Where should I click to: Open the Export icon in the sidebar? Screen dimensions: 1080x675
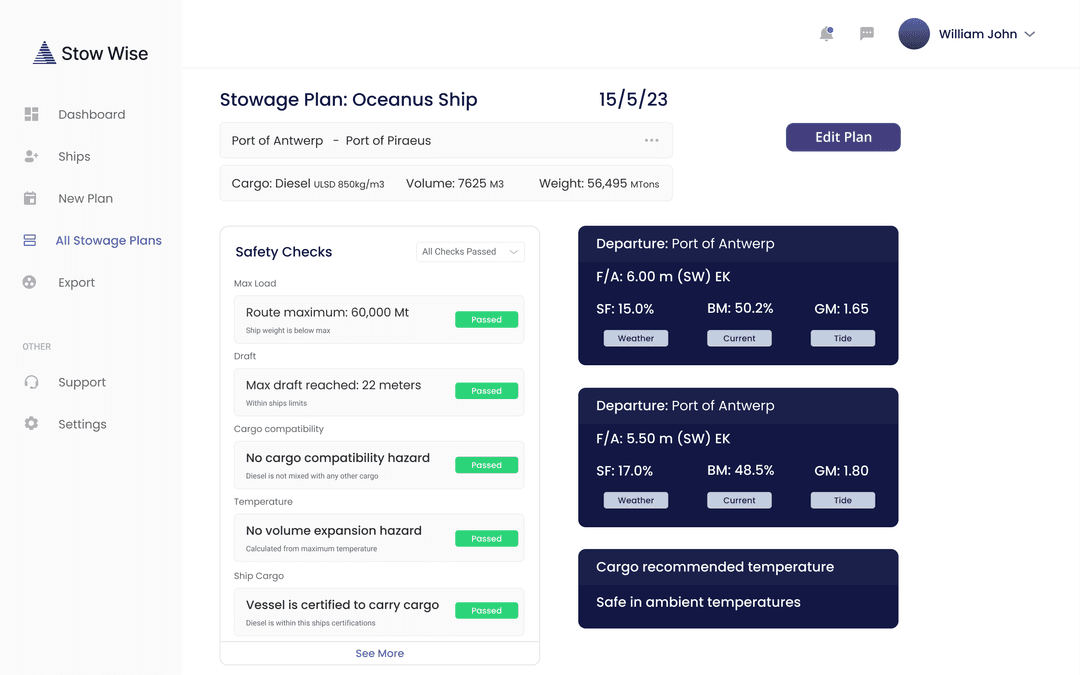tap(31, 282)
